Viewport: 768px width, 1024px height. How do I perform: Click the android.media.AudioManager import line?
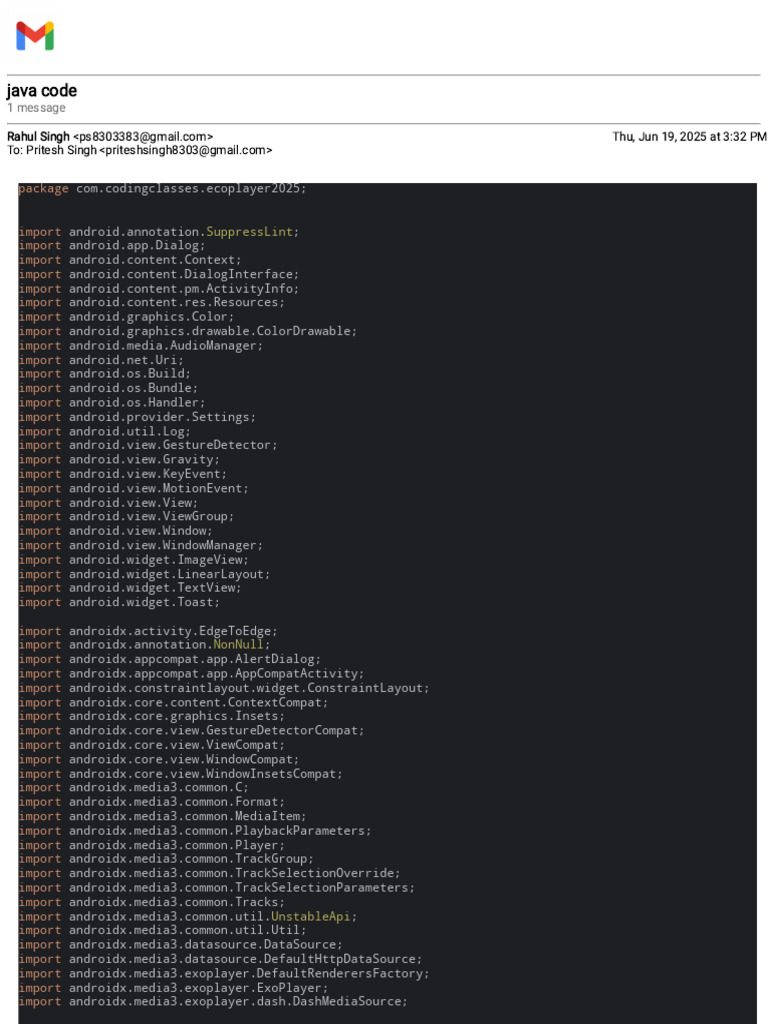(x=140, y=345)
